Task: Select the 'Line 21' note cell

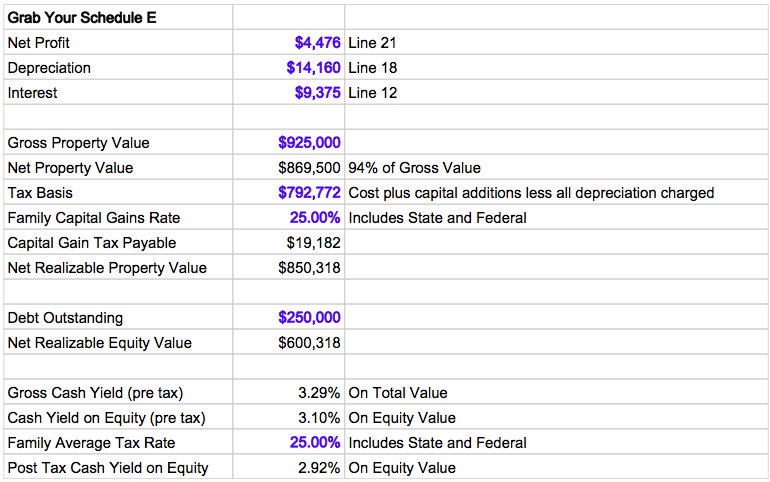Action: click(x=373, y=43)
